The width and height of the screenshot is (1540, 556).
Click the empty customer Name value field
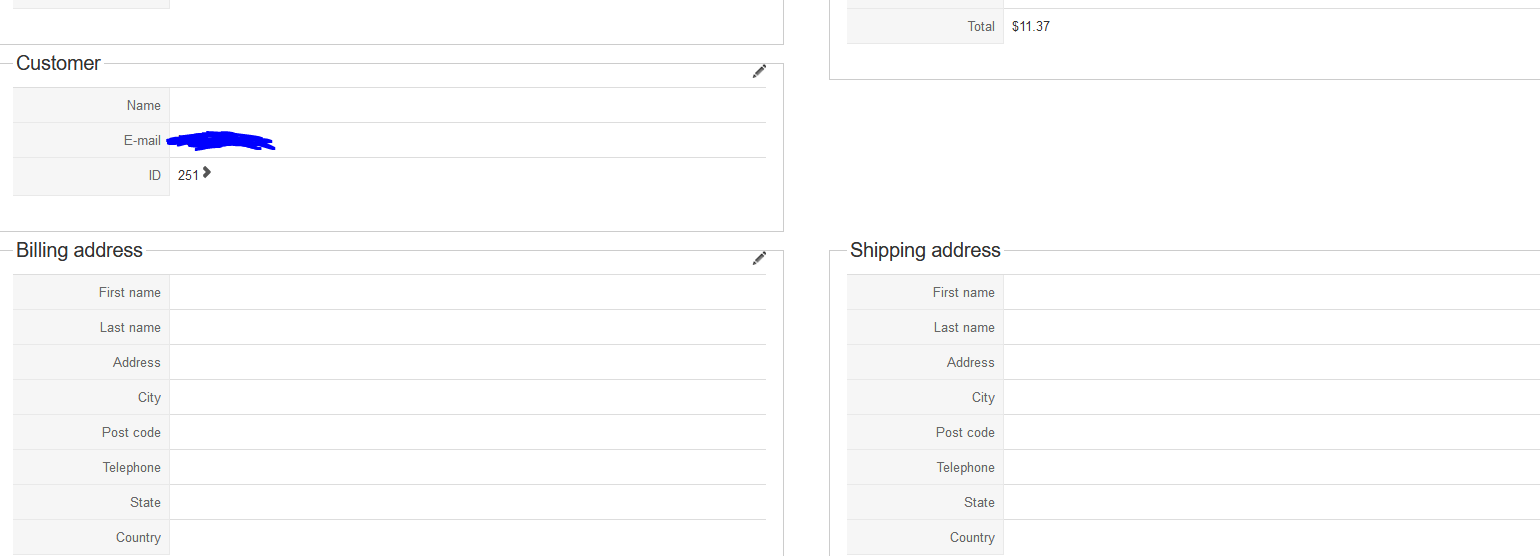pyautogui.click(x=467, y=106)
